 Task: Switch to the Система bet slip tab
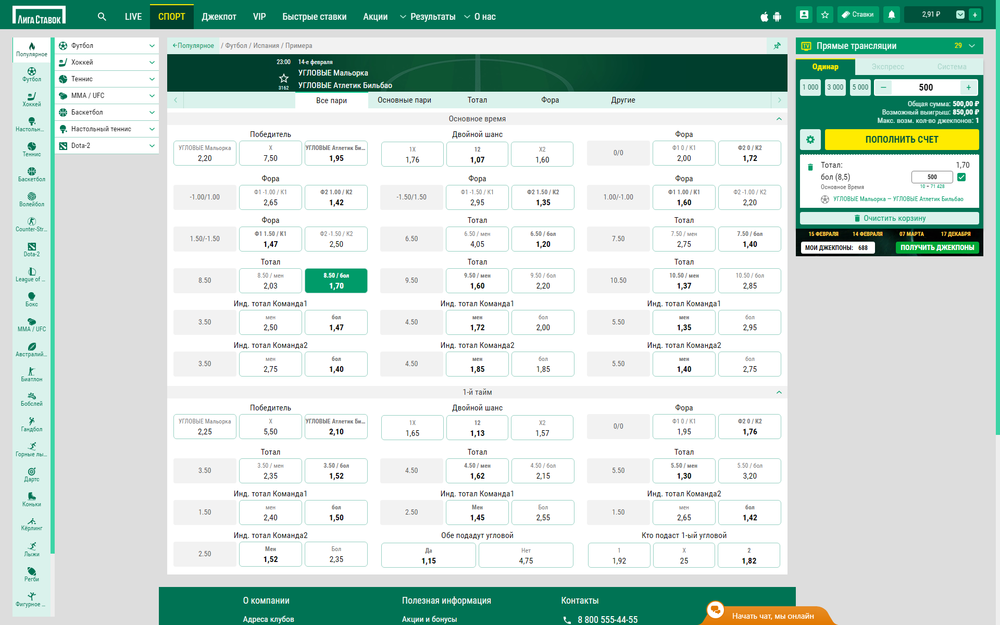tap(952, 66)
